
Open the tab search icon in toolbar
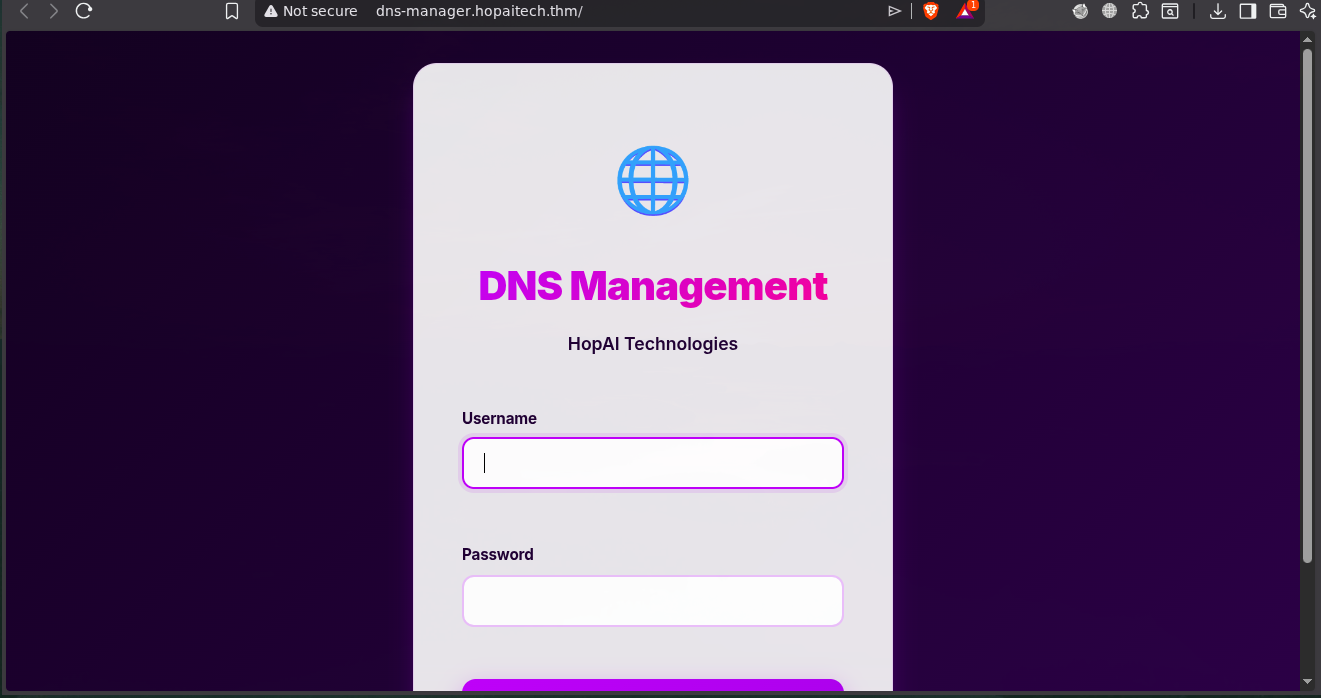1169,11
